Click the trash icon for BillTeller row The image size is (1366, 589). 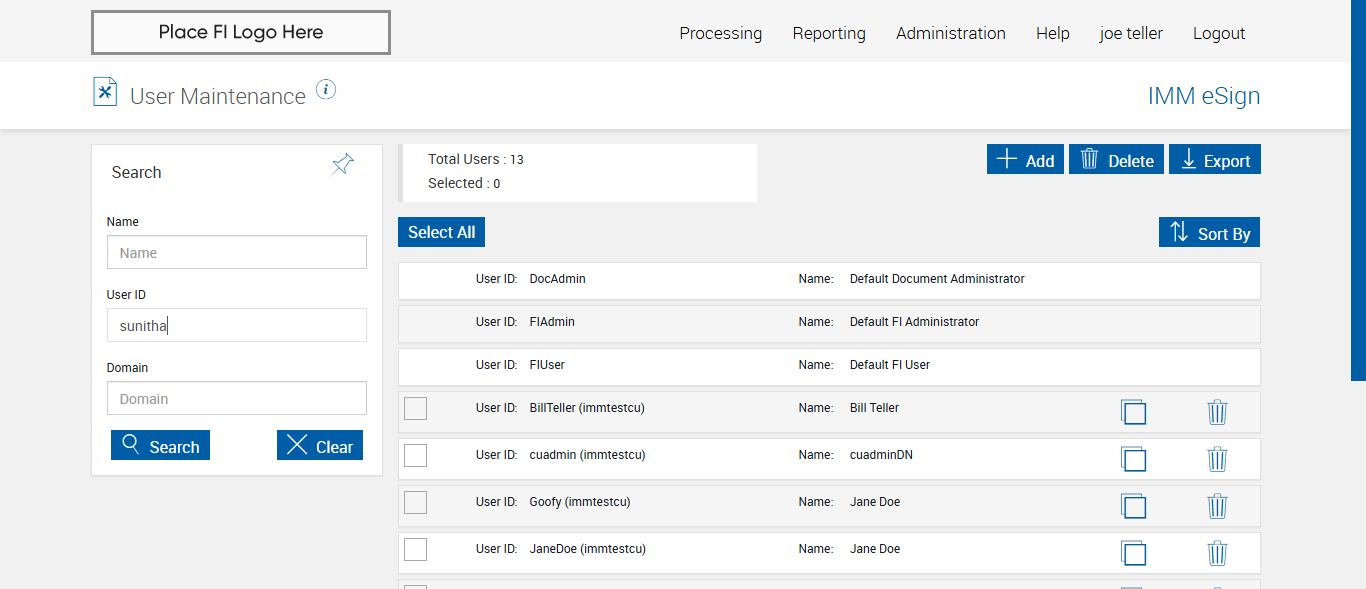pyautogui.click(x=1217, y=412)
